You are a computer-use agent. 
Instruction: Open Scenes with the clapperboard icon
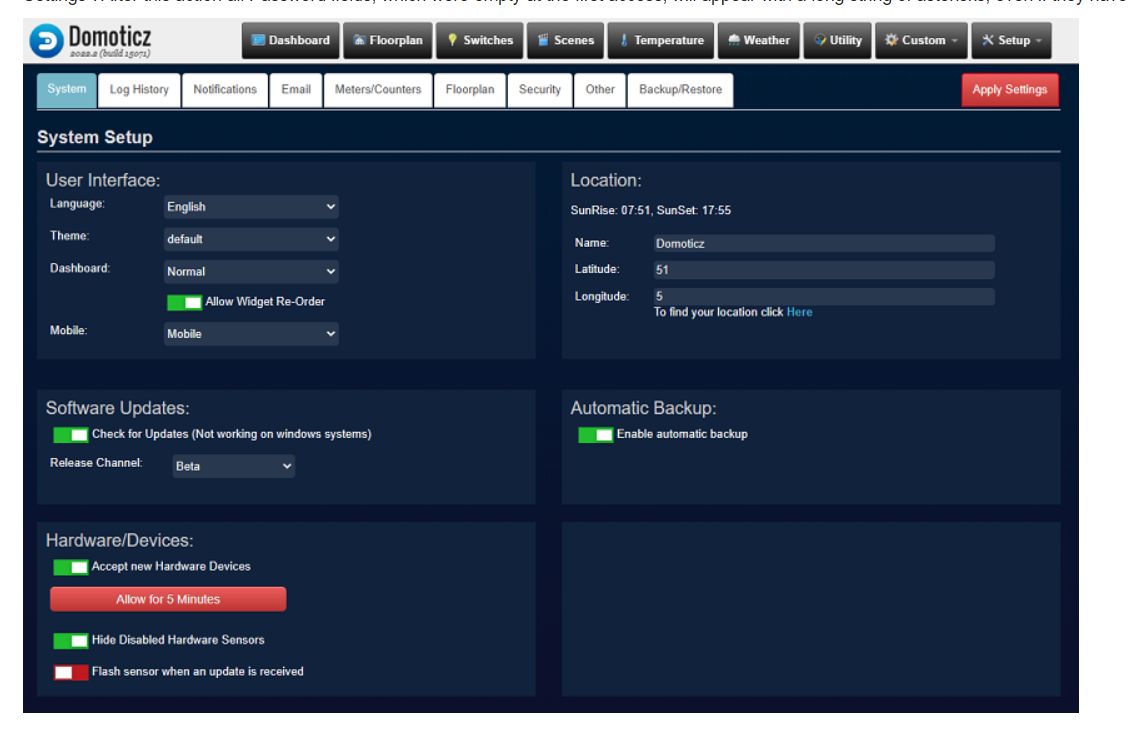565,41
